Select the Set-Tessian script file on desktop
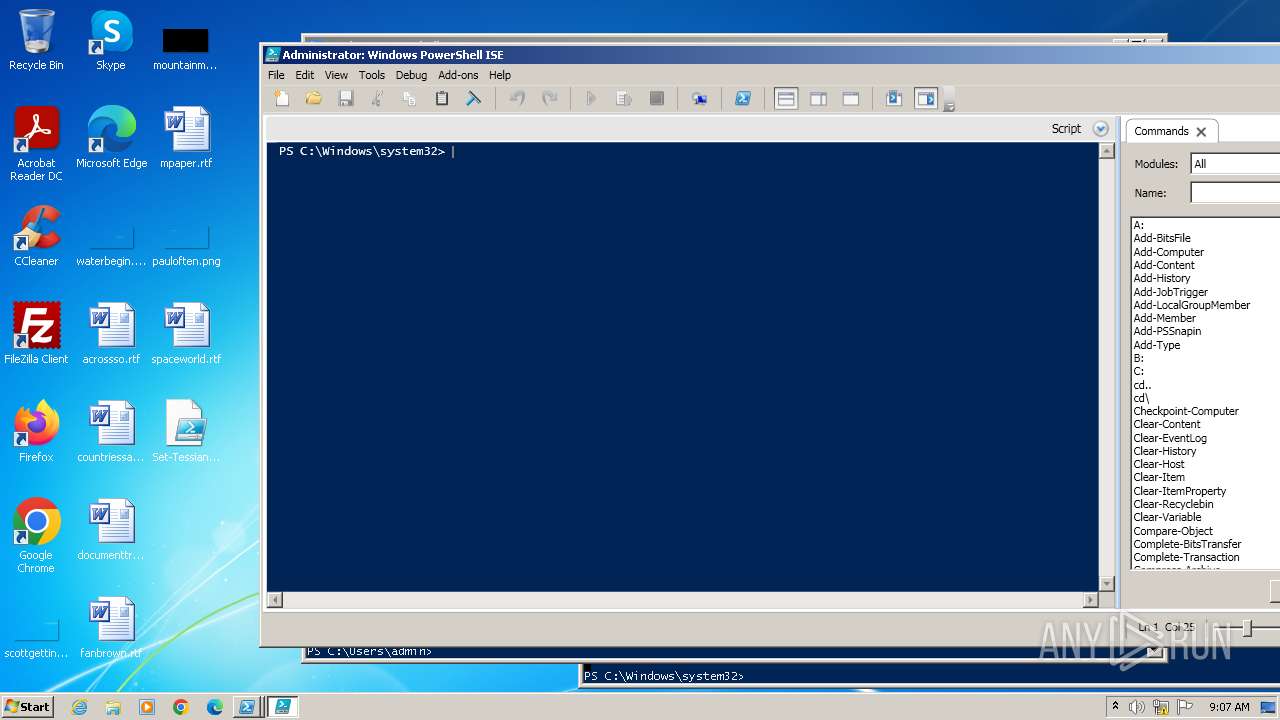Image resolution: width=1280 pixels, height=720 pixels. tap(186, 431)
